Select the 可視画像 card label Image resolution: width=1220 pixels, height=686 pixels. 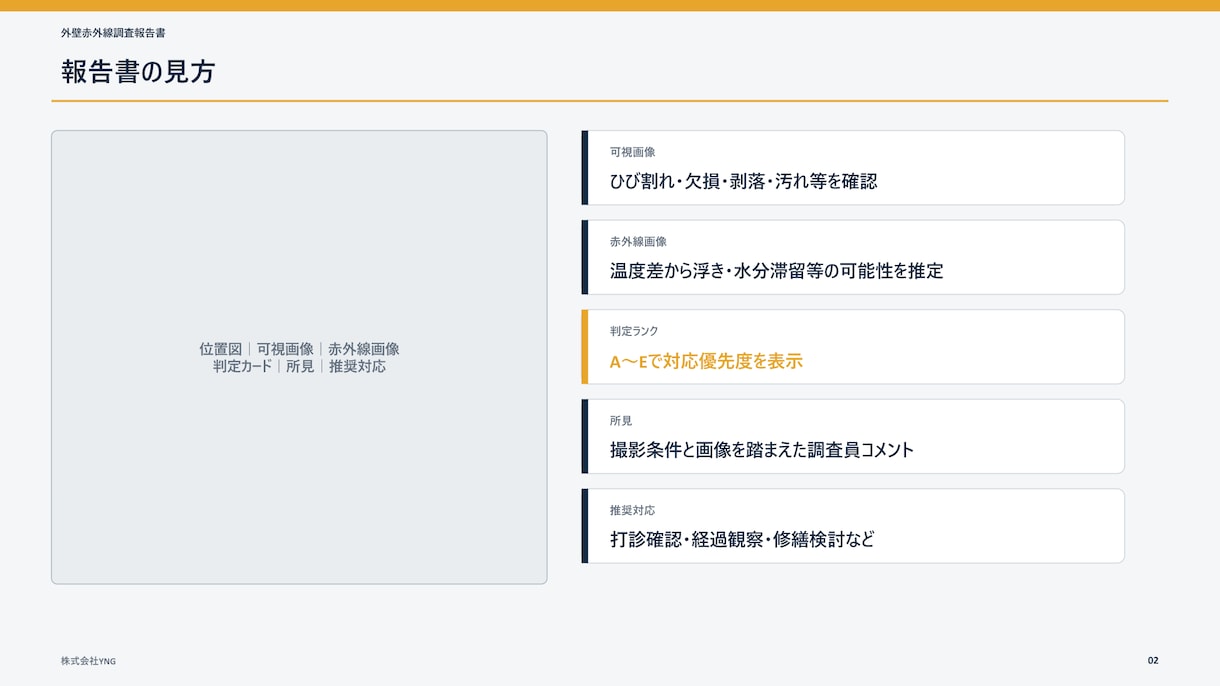tap(632, 152)
